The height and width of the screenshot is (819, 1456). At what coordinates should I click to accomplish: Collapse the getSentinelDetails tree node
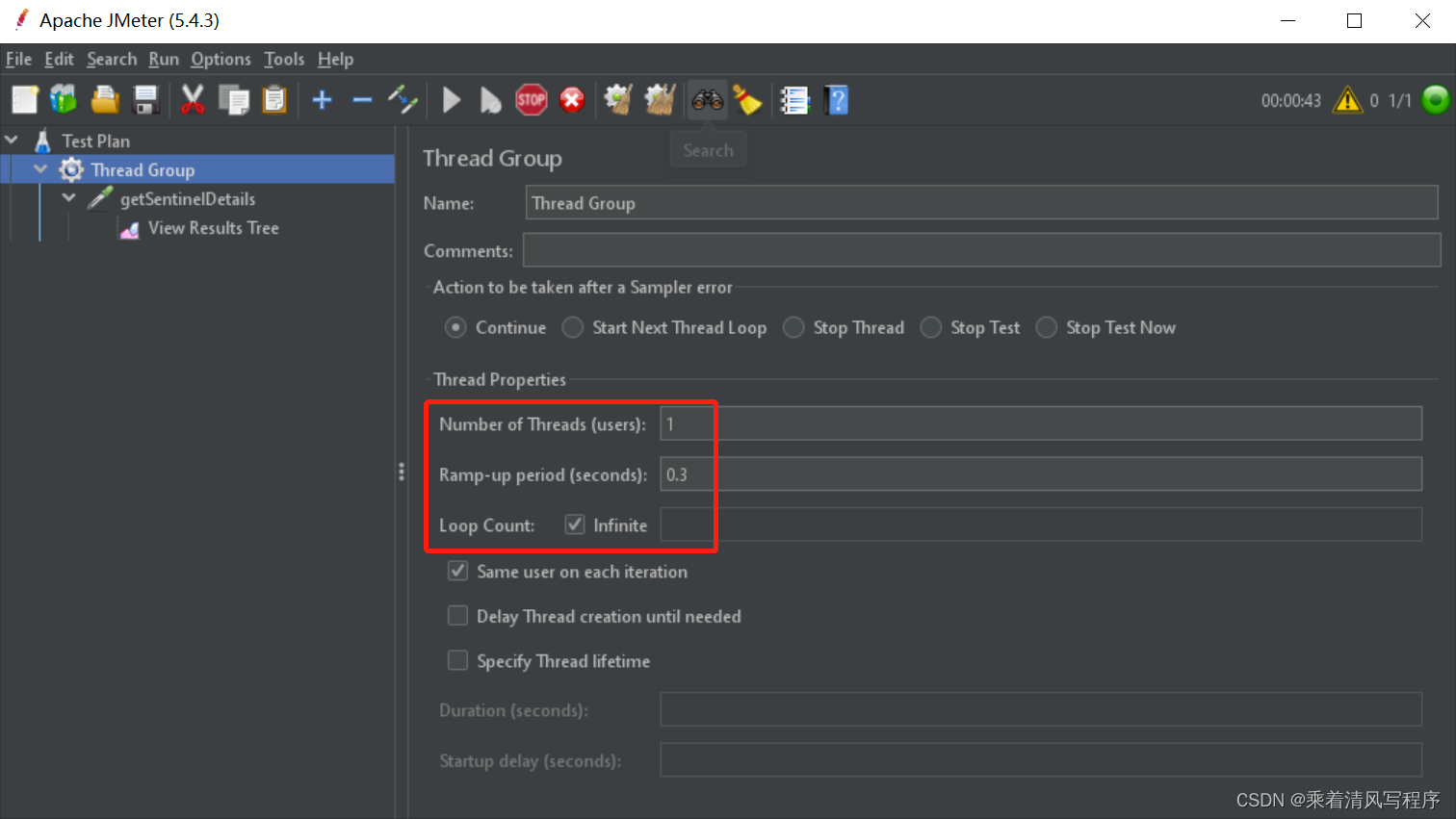click(x=68, y=198)
